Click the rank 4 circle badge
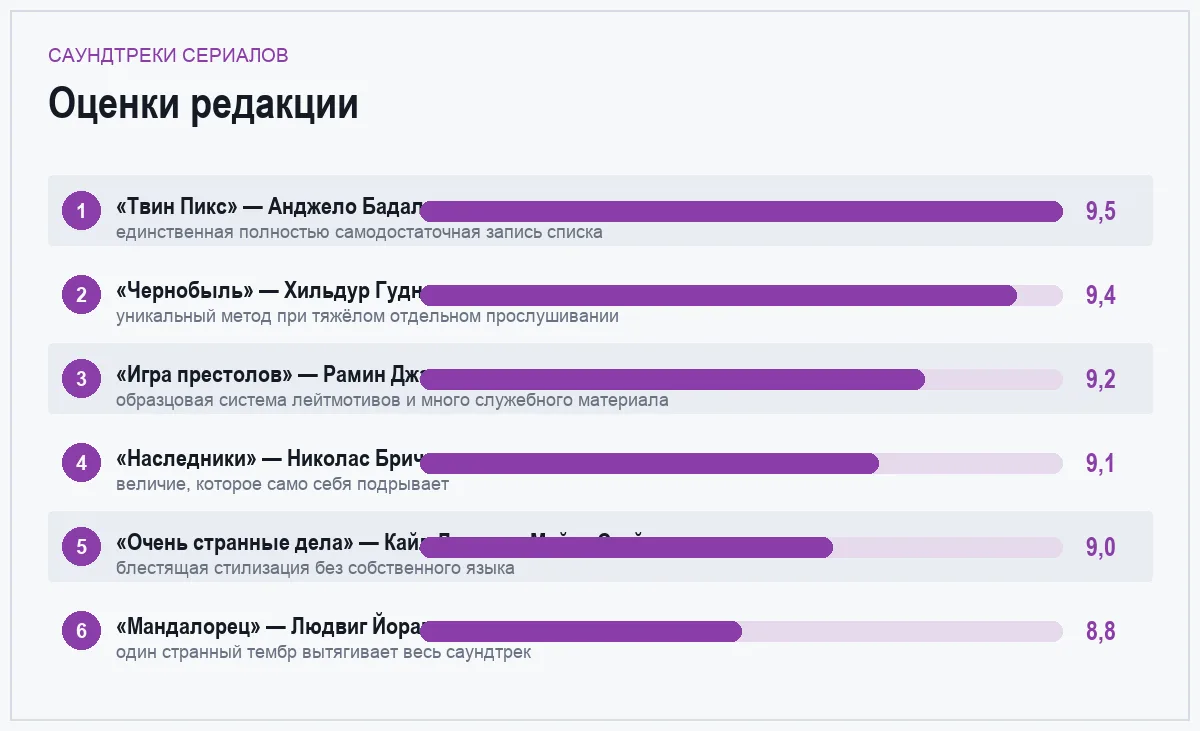Viewport: 1200px width, 731px height. [82, 463]
